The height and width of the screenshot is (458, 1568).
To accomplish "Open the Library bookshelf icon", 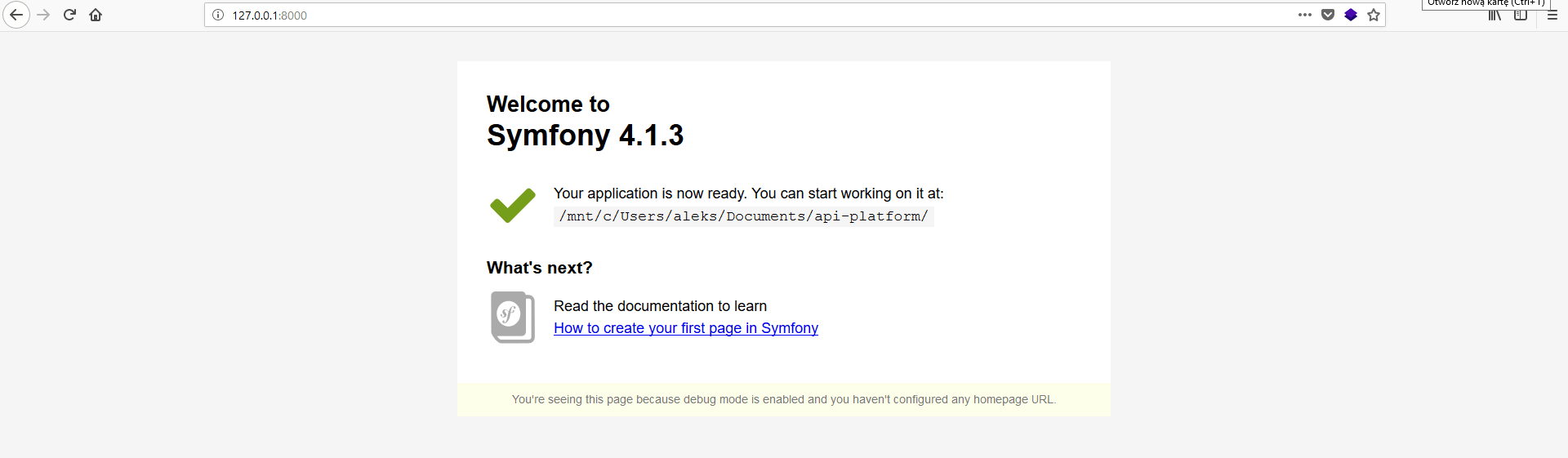I will click(x=1494, y=15).
